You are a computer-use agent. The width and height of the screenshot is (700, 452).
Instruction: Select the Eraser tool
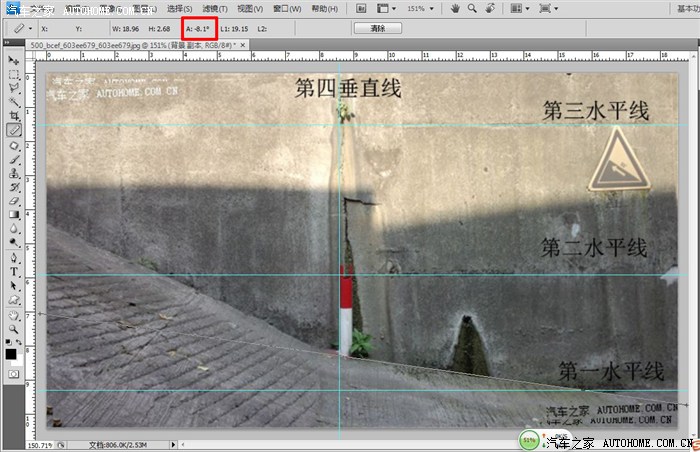tap(14, 201)
